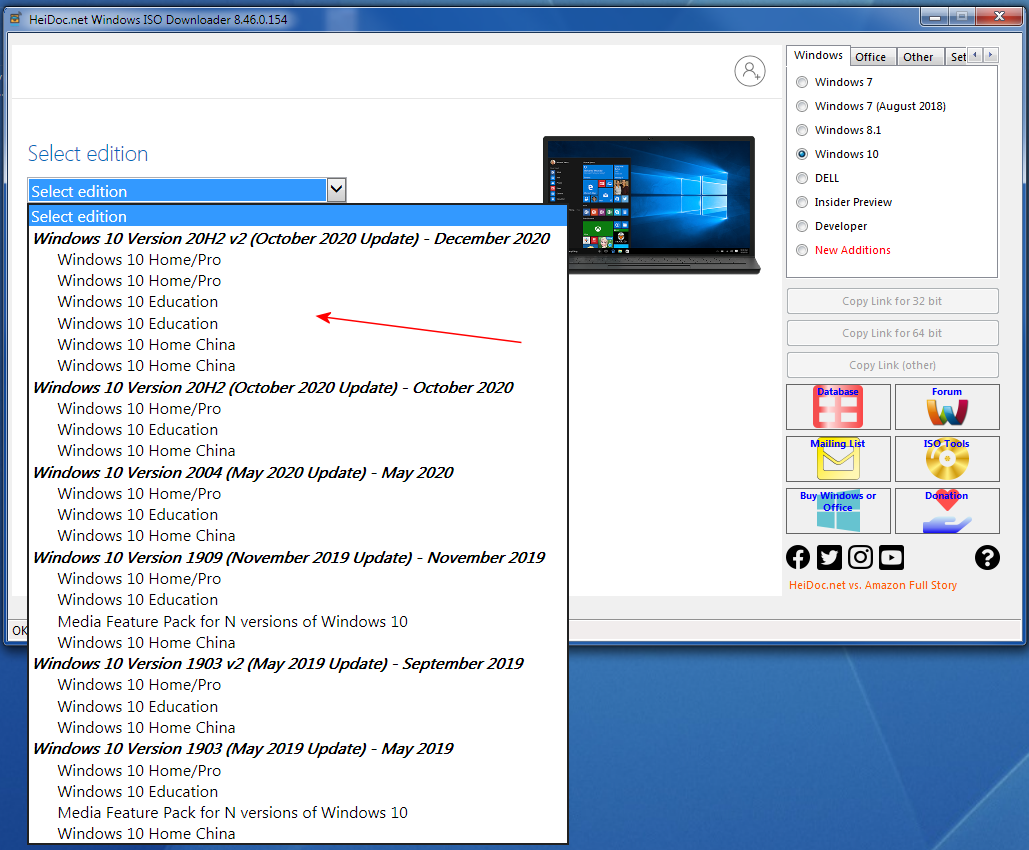Open the Mailing List envelope icon
The height and width of the screenshot is (850, 1029).
click(838, 459)
